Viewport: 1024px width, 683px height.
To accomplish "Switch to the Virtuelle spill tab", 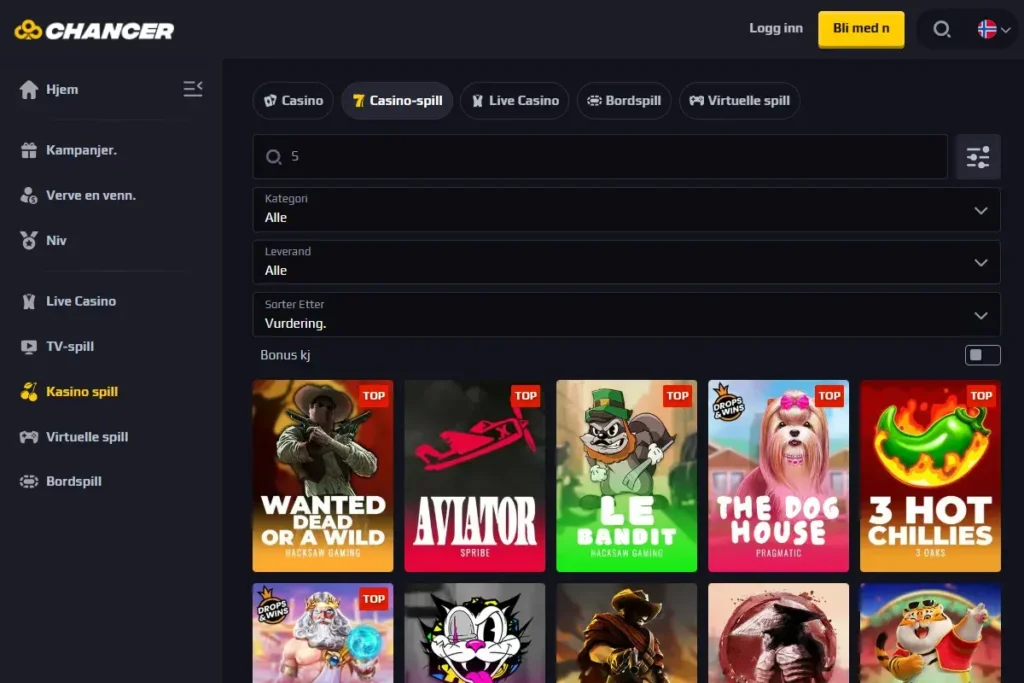I will click(x=739, y=101).
